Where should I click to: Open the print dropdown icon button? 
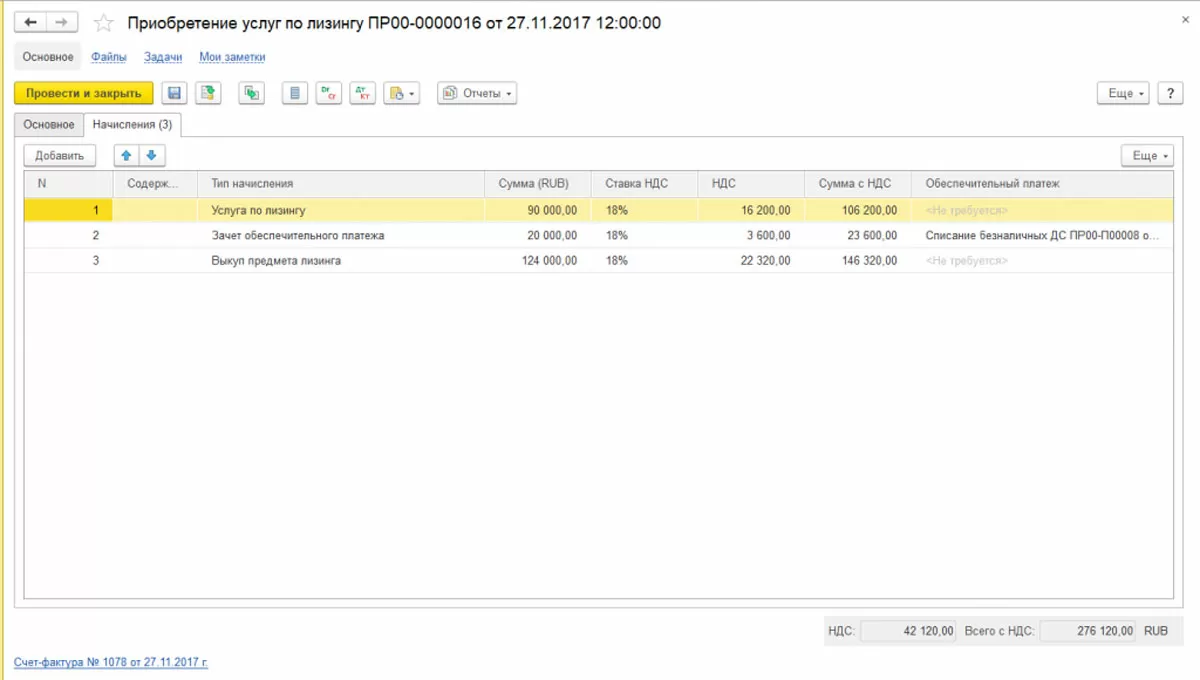coord(401,93)
